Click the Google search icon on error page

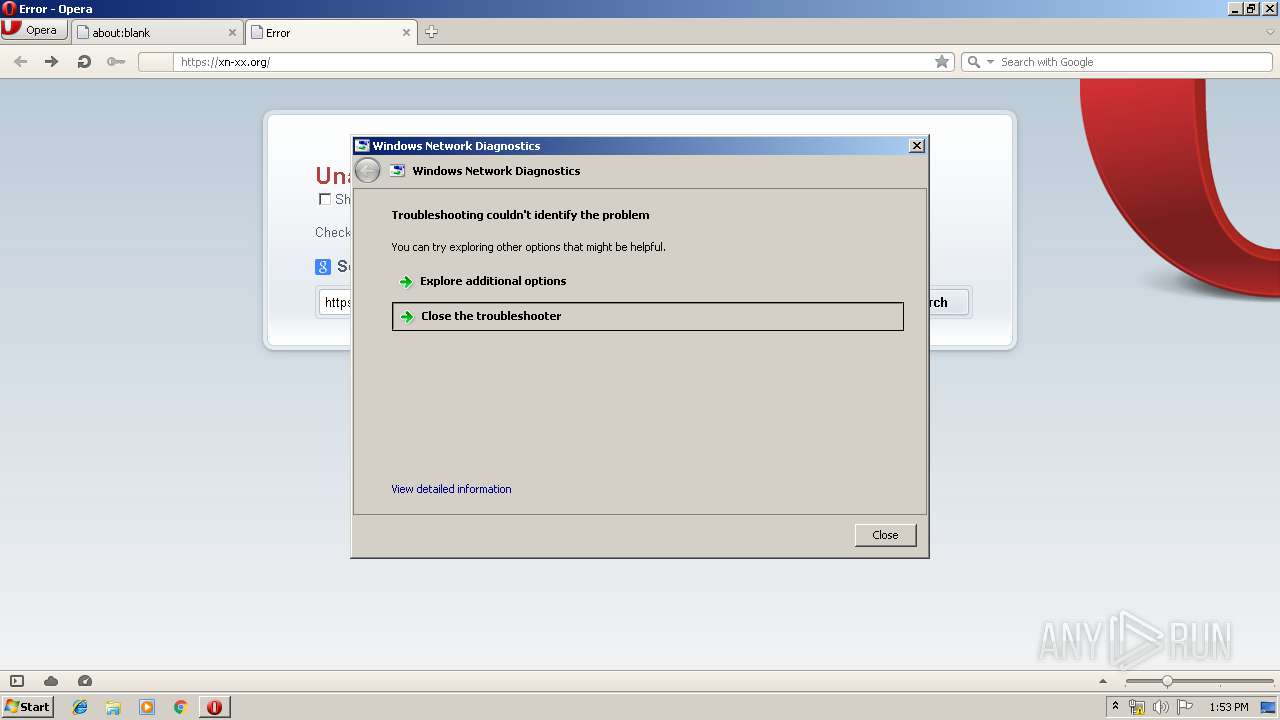point(323,267)
